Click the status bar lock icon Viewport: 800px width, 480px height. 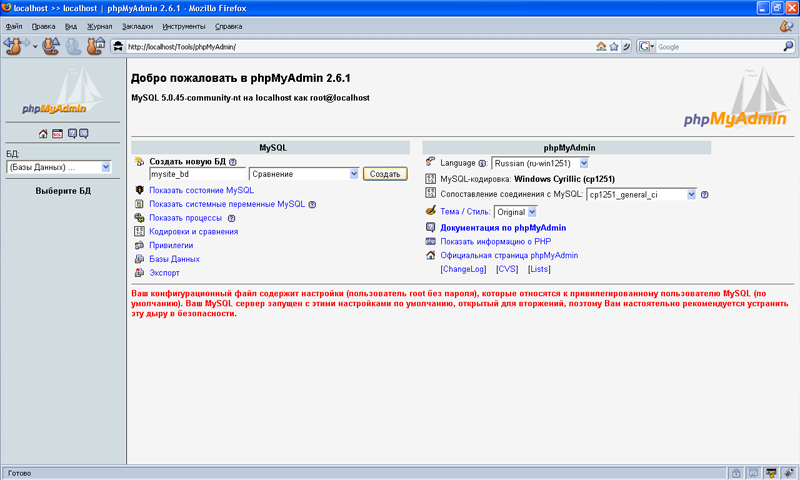(x=736, y=473)
